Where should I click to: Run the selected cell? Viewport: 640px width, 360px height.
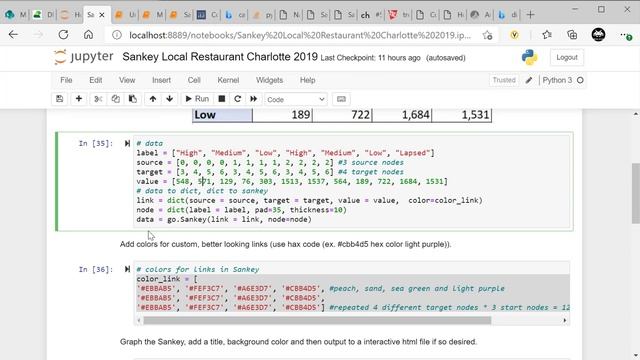coord(197,99)
